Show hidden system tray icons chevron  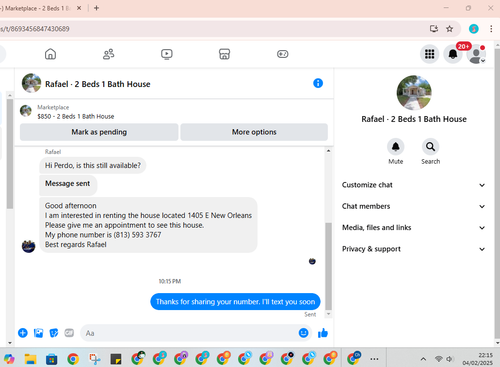coord(423,359)
